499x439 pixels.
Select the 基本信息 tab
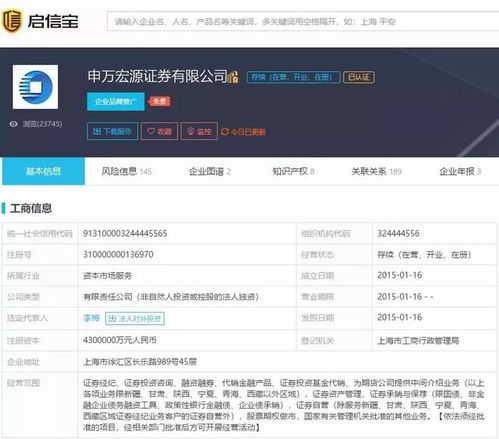click(x=43, y=171)
